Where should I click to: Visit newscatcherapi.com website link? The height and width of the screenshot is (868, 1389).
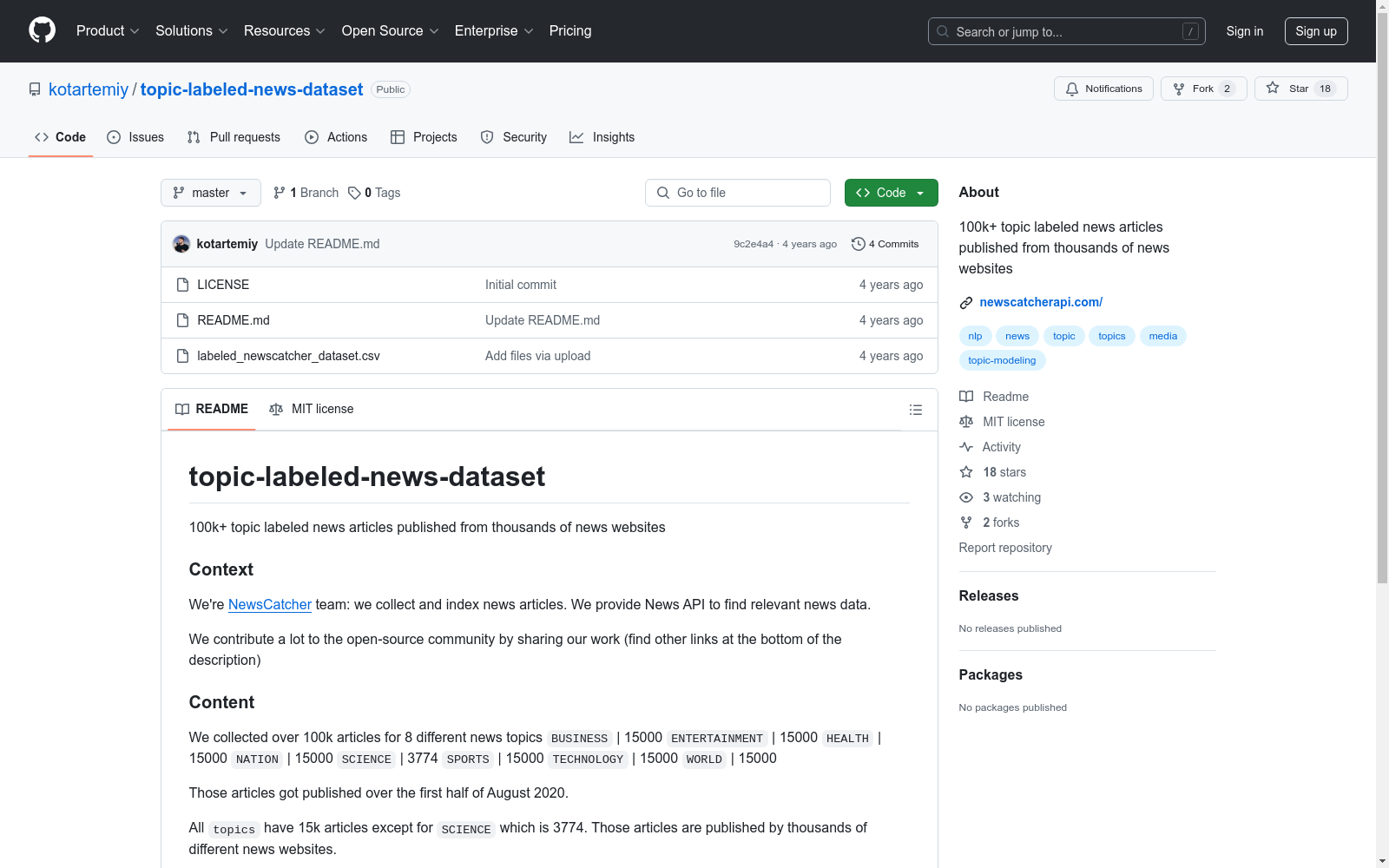click(1041, 302)
